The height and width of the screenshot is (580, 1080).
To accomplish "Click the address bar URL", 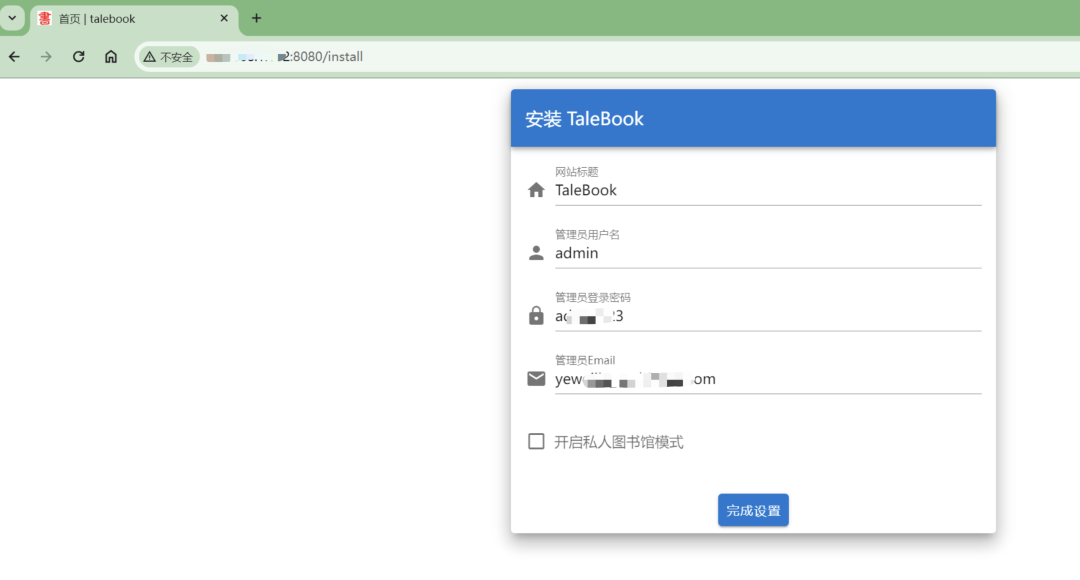I will 284,56.
